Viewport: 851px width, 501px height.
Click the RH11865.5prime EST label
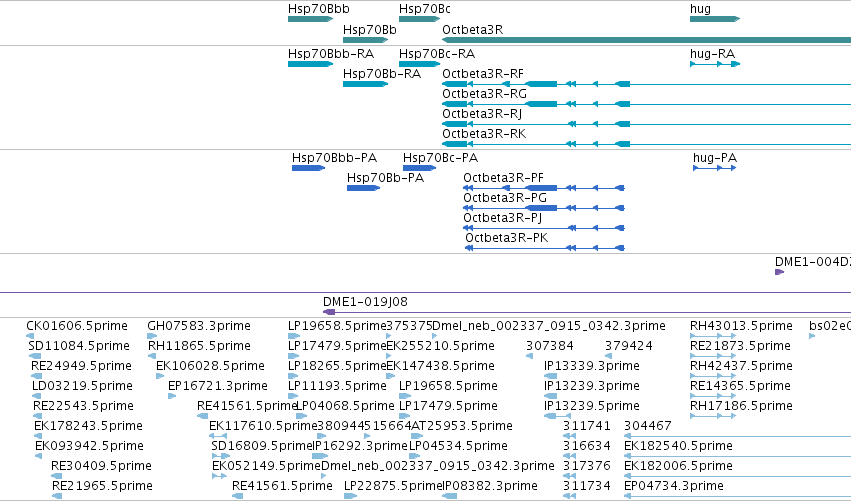[199, 346]
